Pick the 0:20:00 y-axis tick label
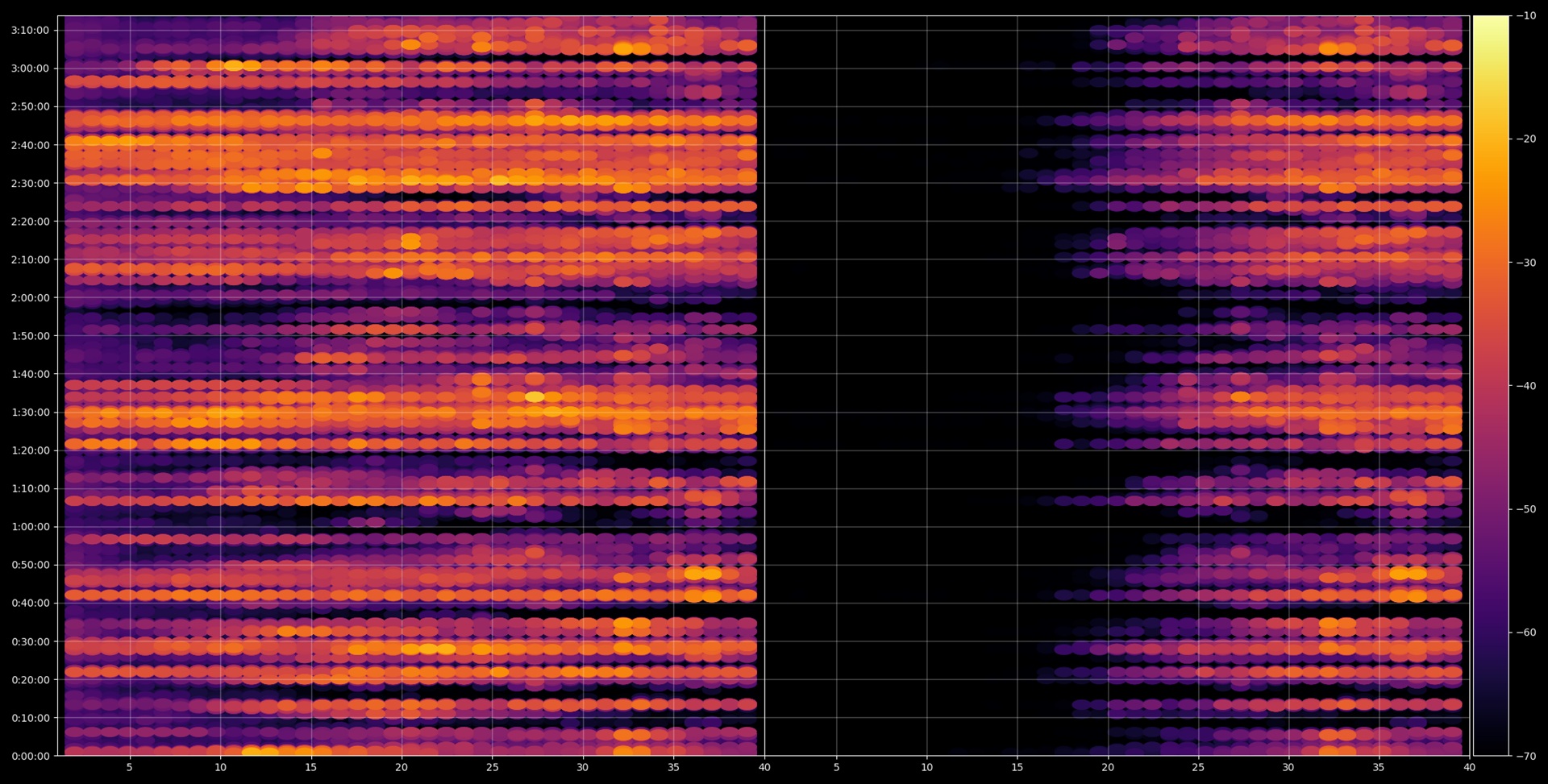 click(30, 679)
